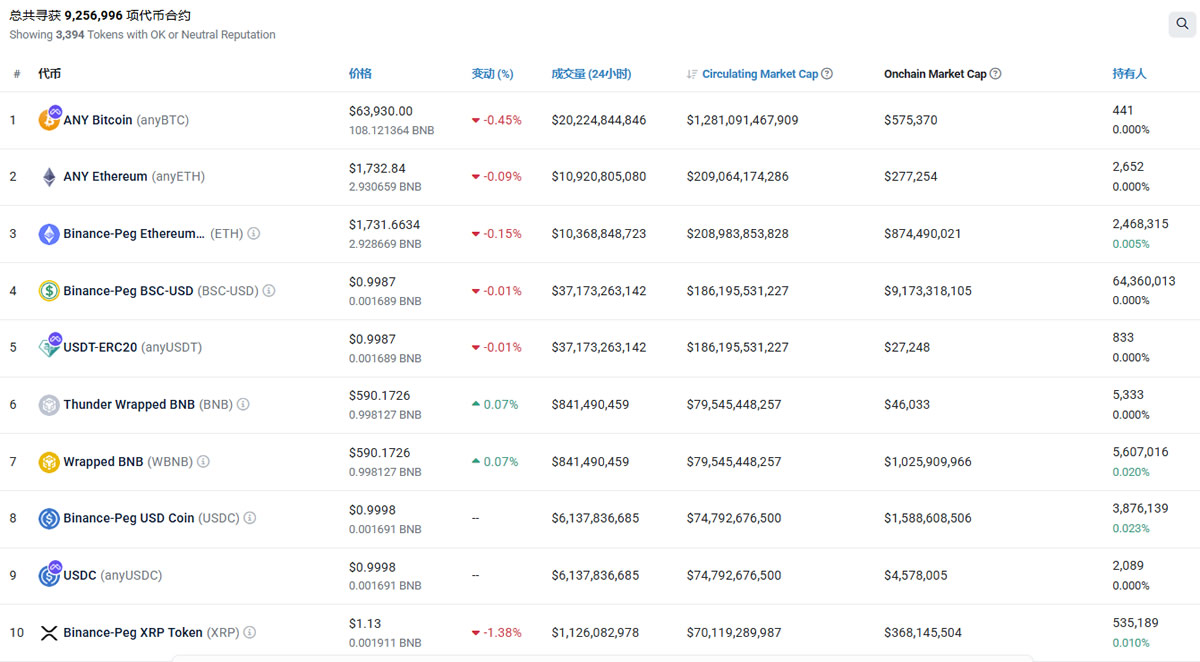1200x662 pixels.
Task: Click the Wrapped BNB token logo
Action: 49,462
